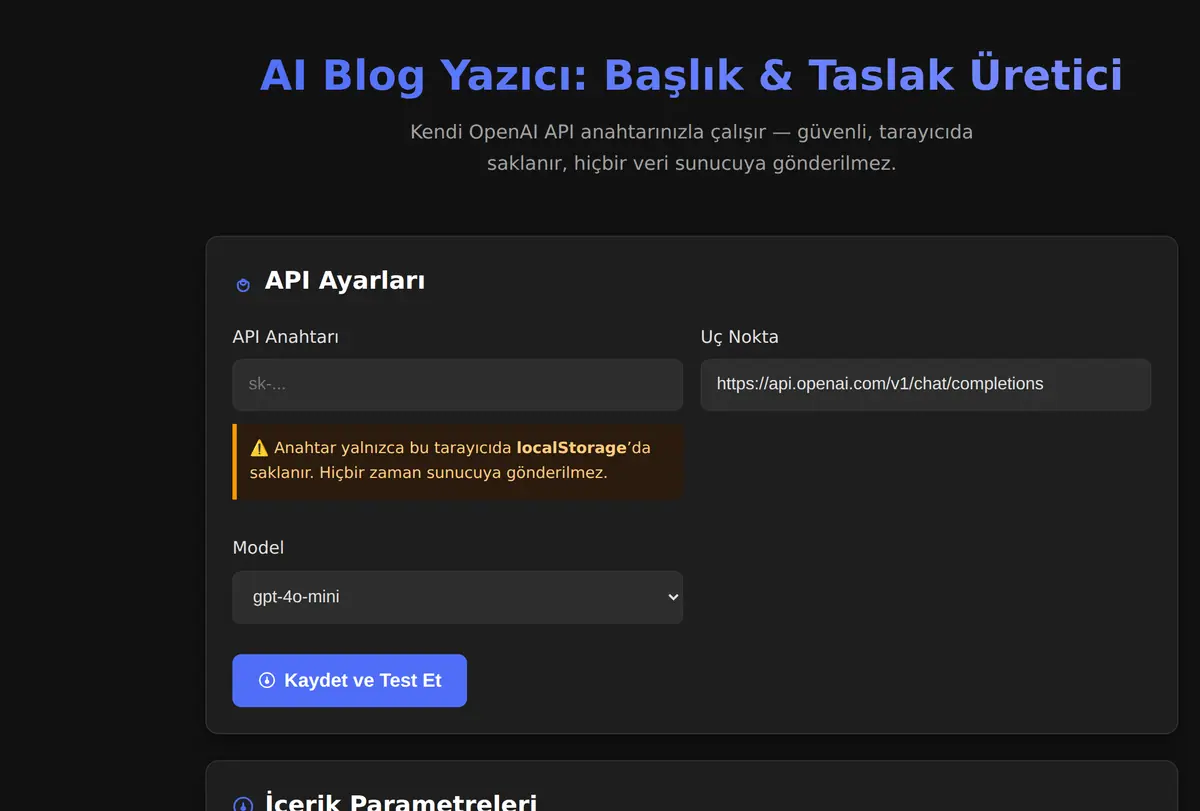Click the Kaydet ve Test Et button
Image resolution: width=1200 pixels, height=811 pixels.
pos(349,681)
